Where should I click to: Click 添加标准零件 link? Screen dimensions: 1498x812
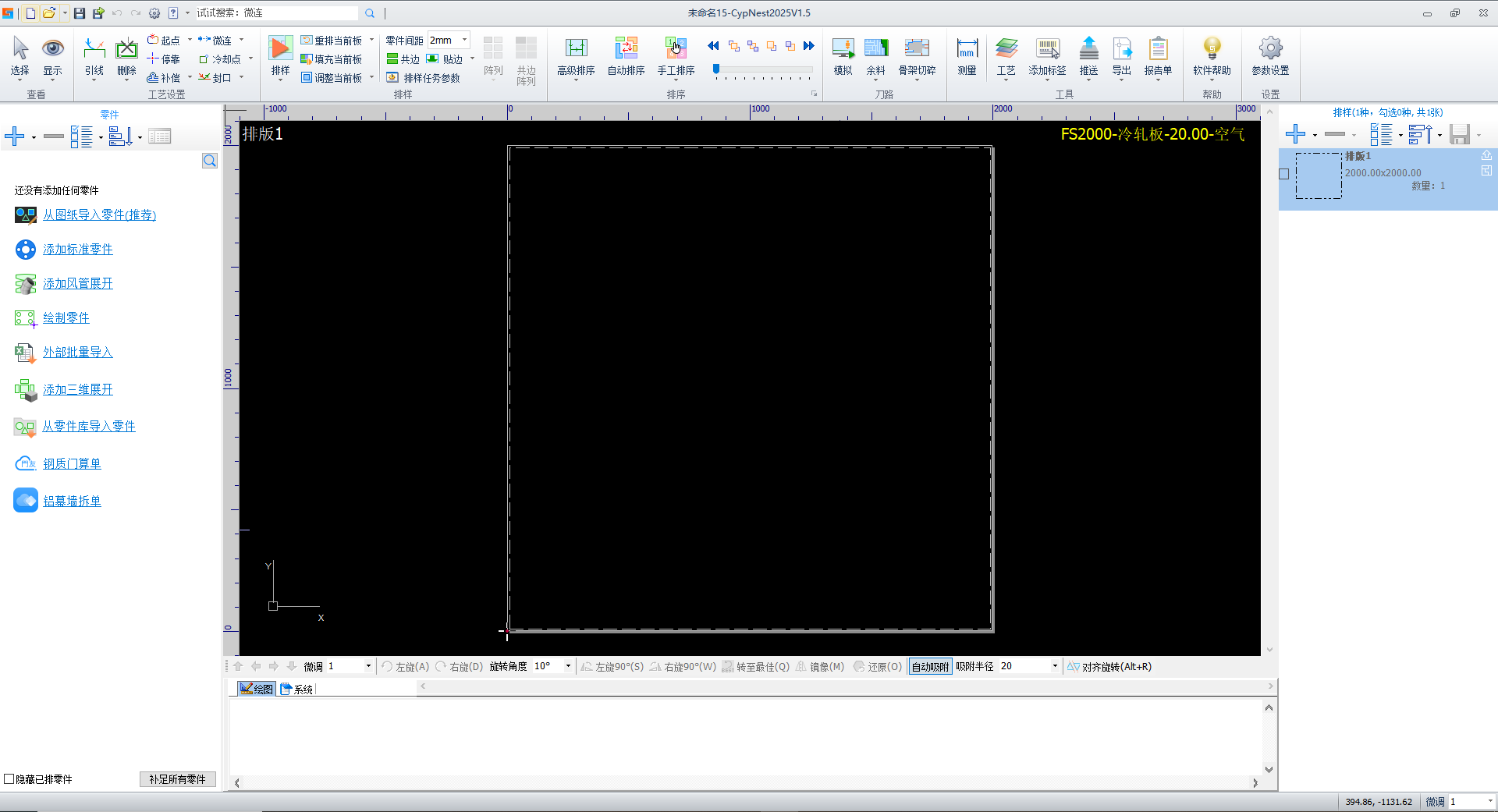pyautogui.click(x=78, y=249)
